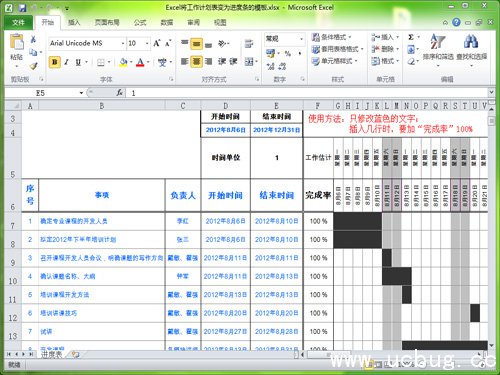
Task: Click the Copy icon
Action: click(33, 52)
